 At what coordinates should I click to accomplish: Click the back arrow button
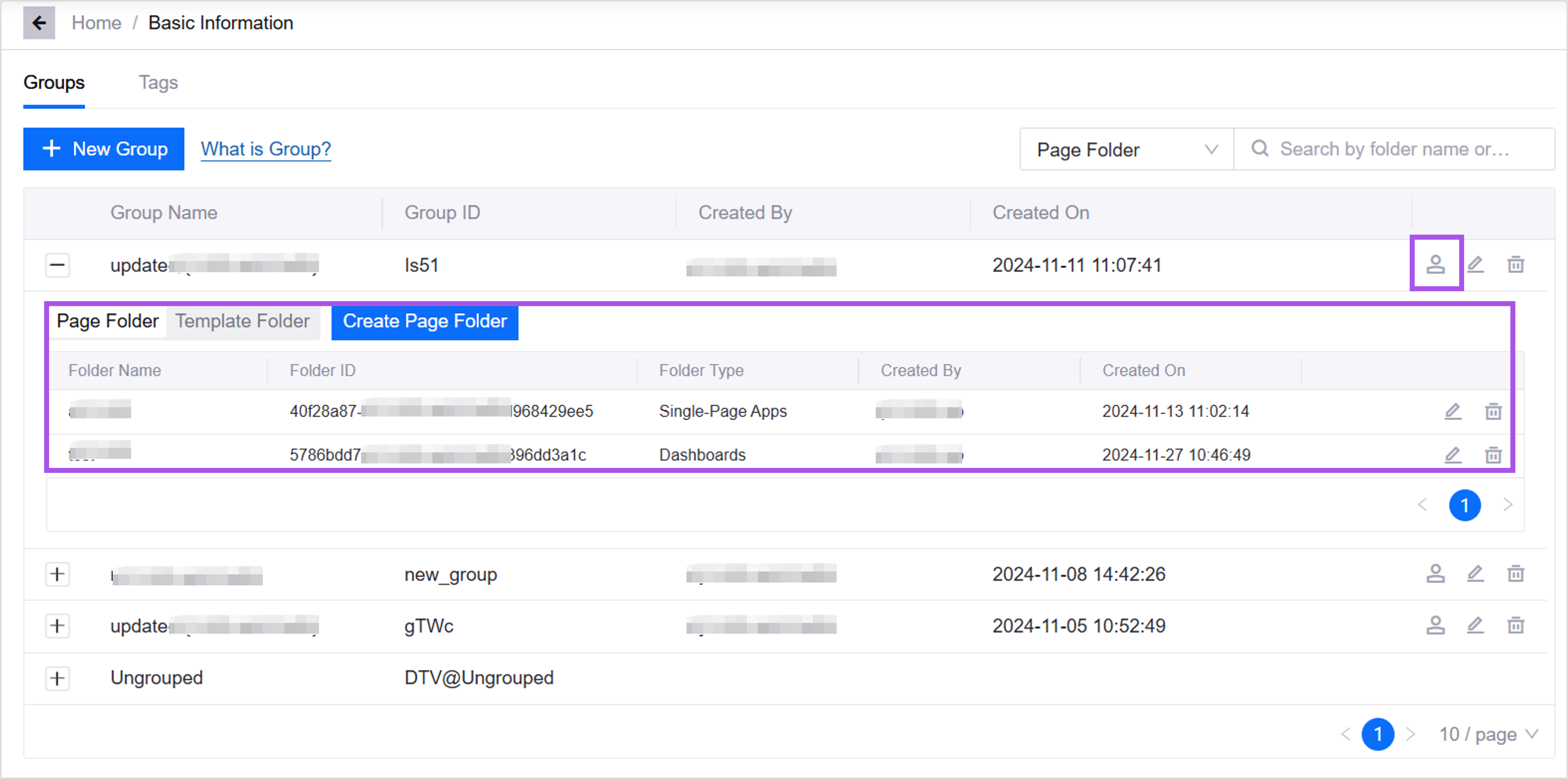[x=39, y=23]
